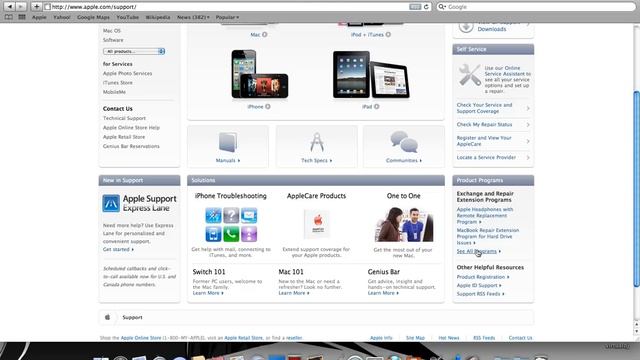Screen dimensions: 640x360
Task: Click the circle arrow next to Mac label
Action: click(264, 35)
